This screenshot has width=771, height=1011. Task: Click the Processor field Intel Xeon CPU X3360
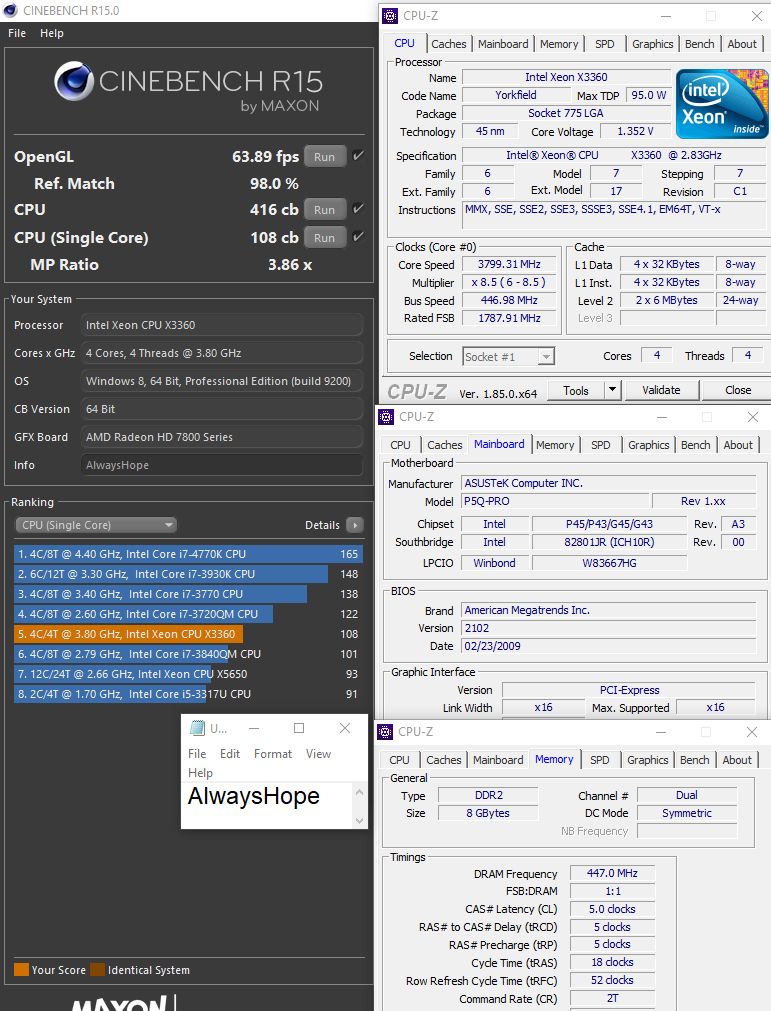222,325
